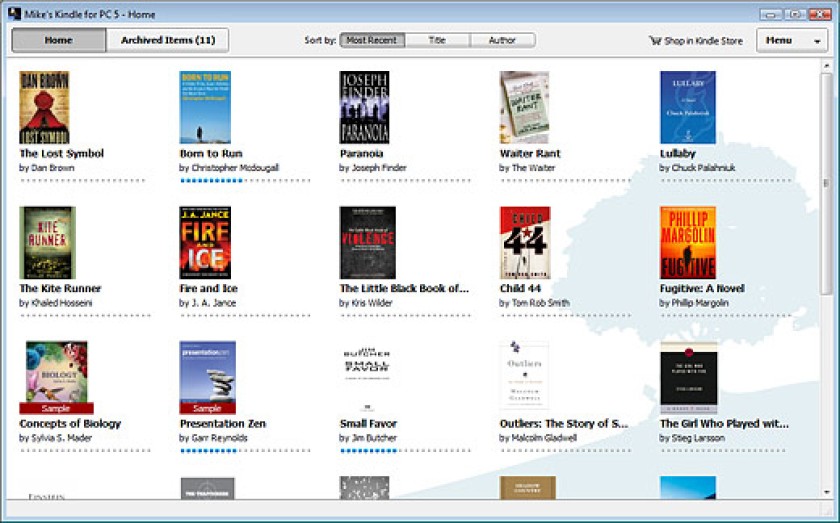
Task: Click the title text Waiter Rant
Action: pos(530,153)
